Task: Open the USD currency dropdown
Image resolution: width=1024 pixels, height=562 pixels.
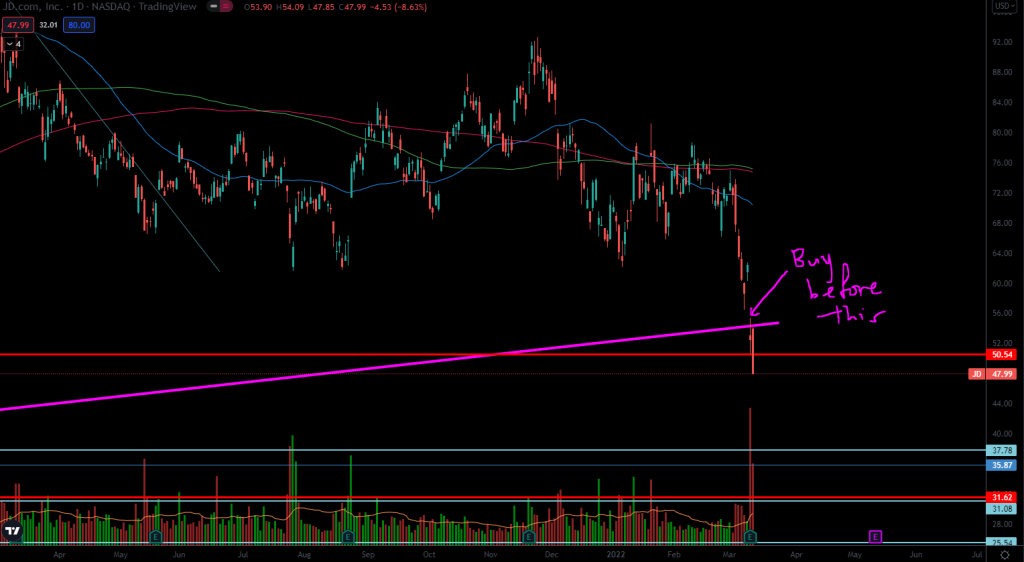Action: click(1002, 6)
